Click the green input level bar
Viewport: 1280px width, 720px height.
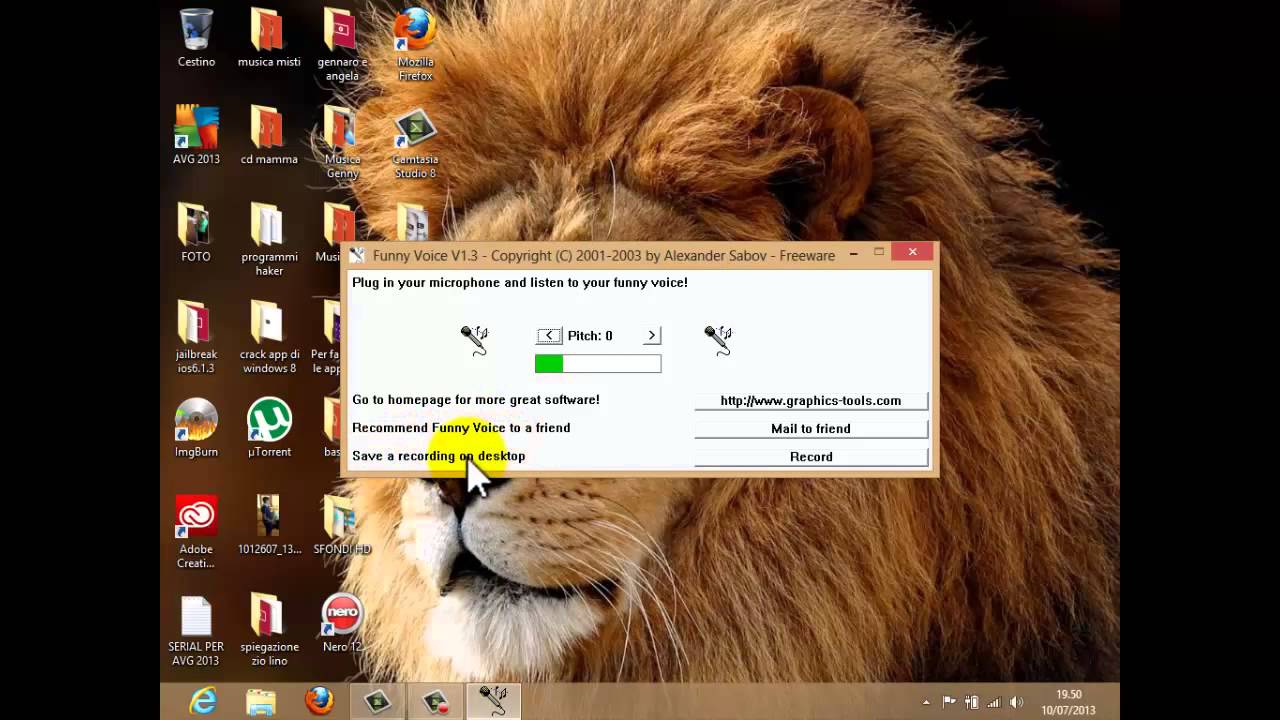coord(598,364)
